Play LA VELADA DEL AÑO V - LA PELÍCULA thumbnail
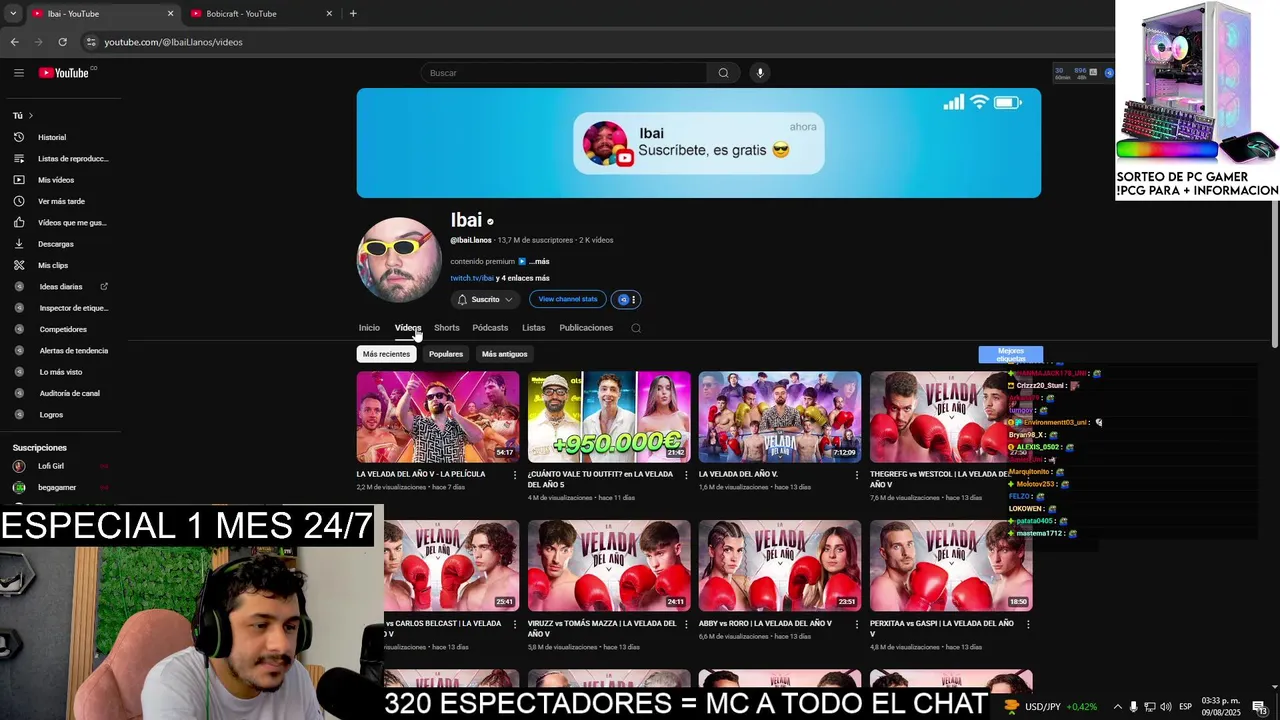 (x=438, y=417)
